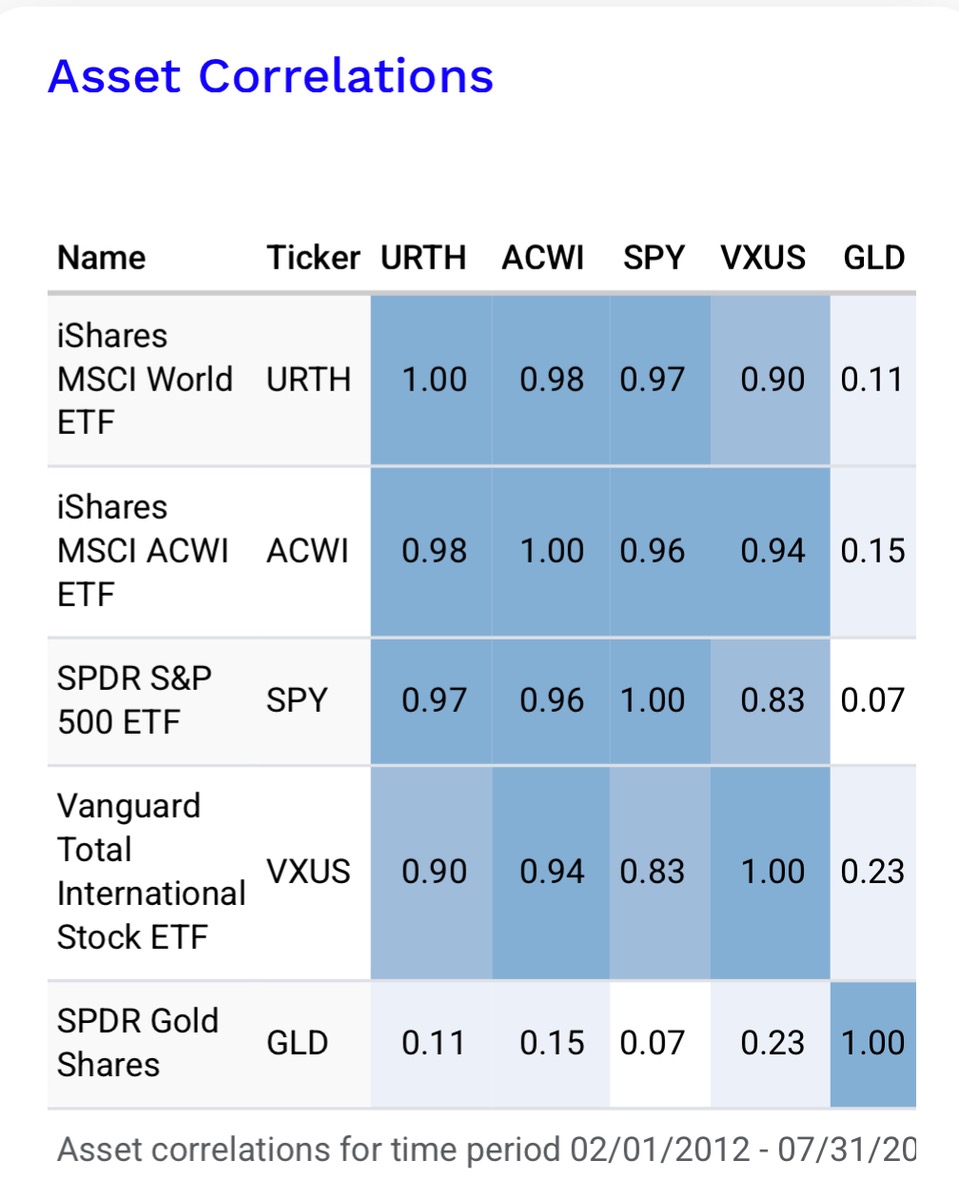Viewport: 959px width, 1200px height.
Task: Select the SPDR Gold Shares name
Action: pyautogui.click(x=137, y=1042)
